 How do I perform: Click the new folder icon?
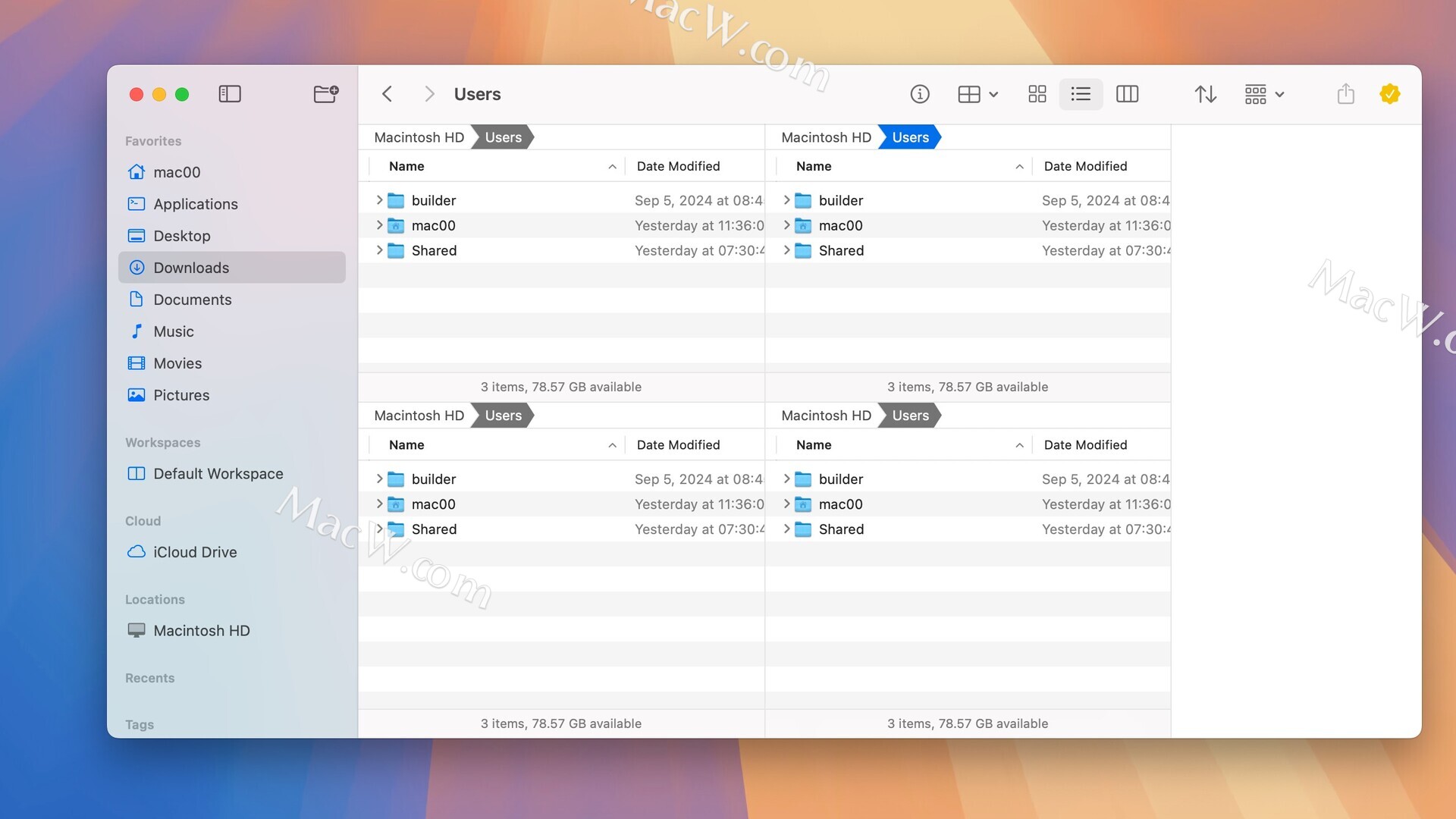[326, 94]
